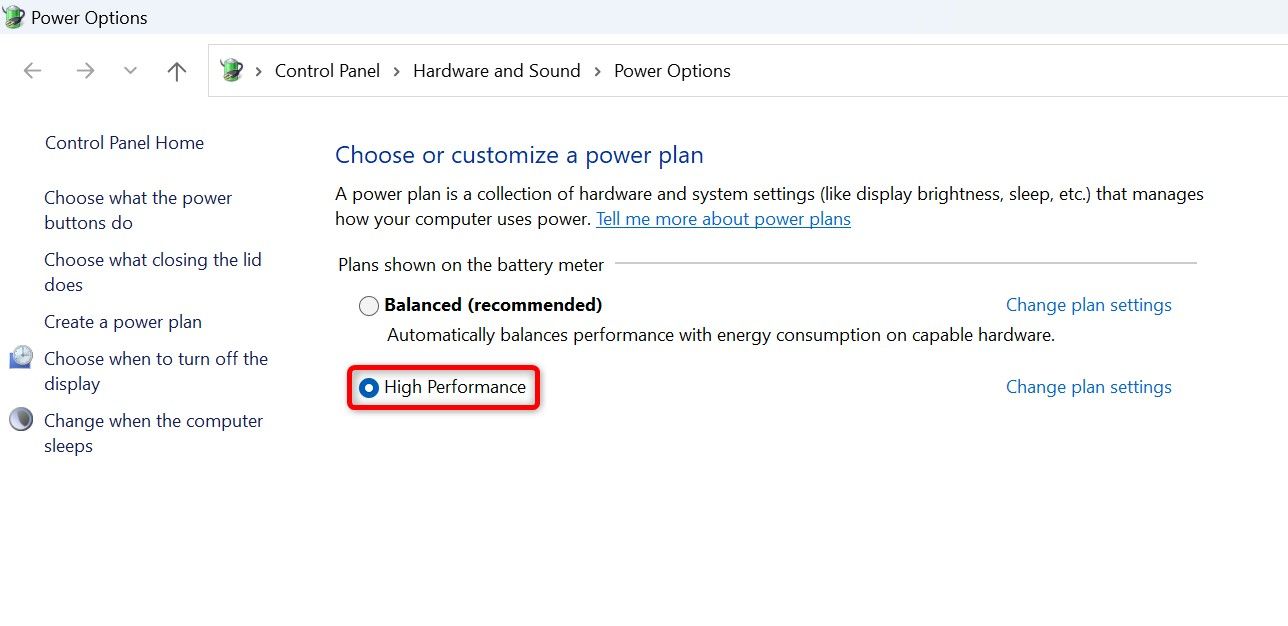This screenshot has width=1288, height=626.
Task: Click the clock icon beside display setting
Action: 21,358
